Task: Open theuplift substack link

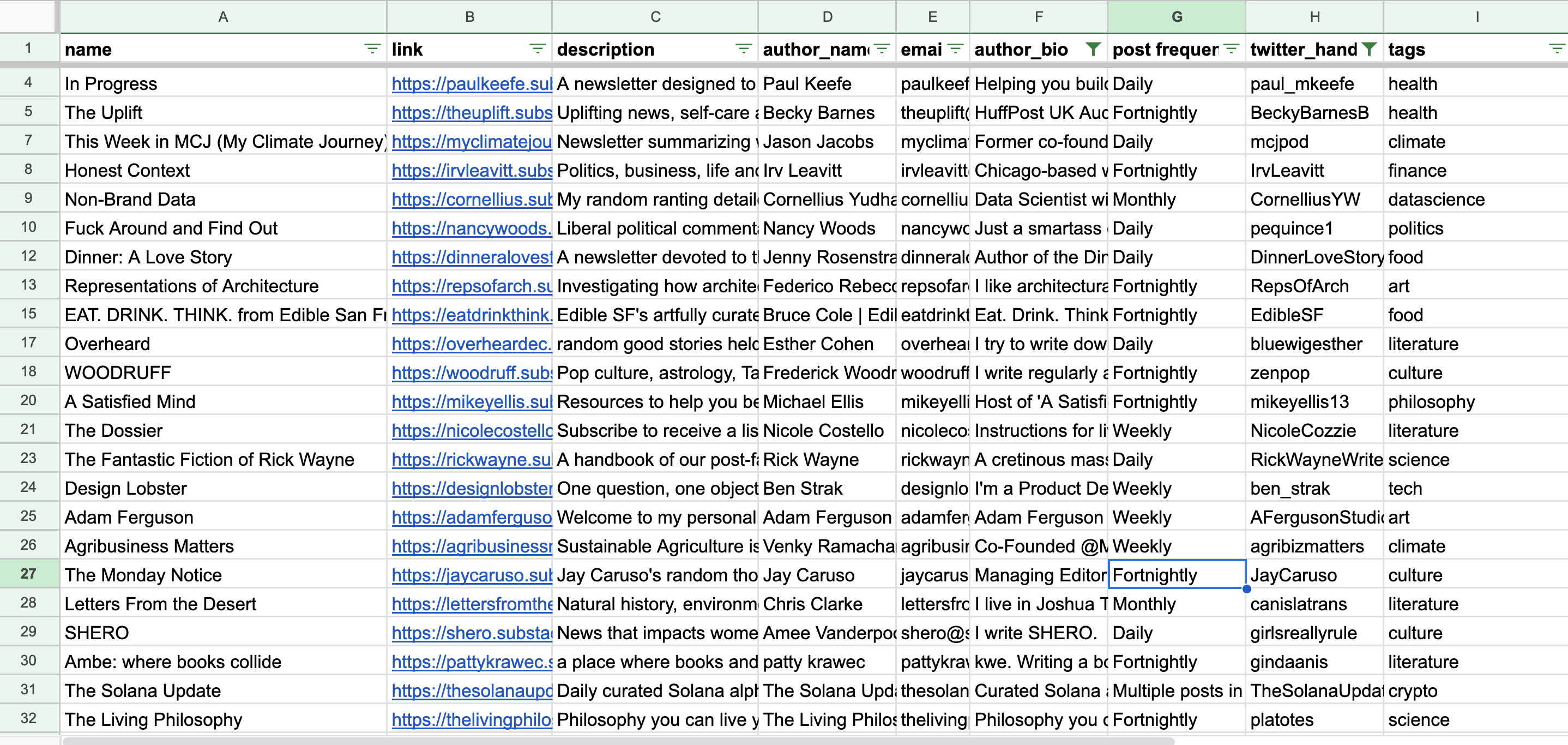Action: tap(471, 112)
